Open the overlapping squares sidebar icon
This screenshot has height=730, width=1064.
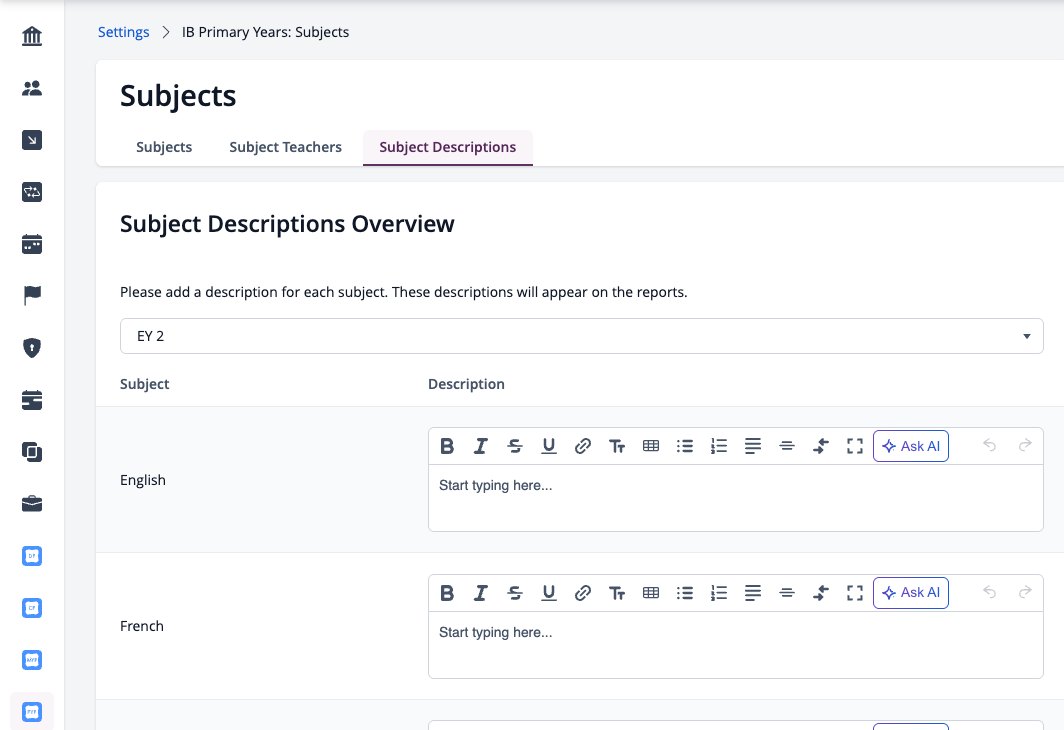(32, 452)
